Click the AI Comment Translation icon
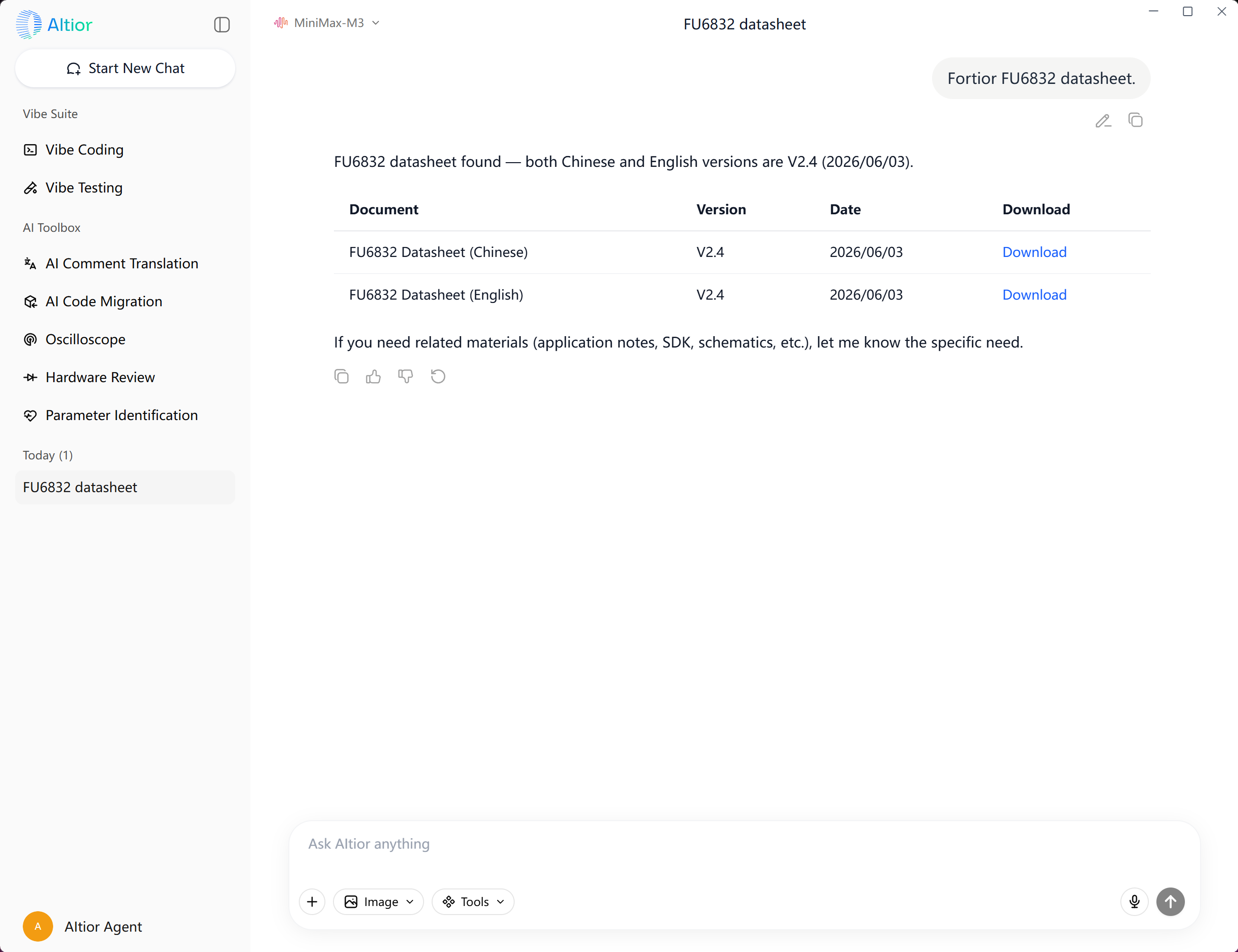This screenshot has width=1238, height=952. (x=30, y=264)
